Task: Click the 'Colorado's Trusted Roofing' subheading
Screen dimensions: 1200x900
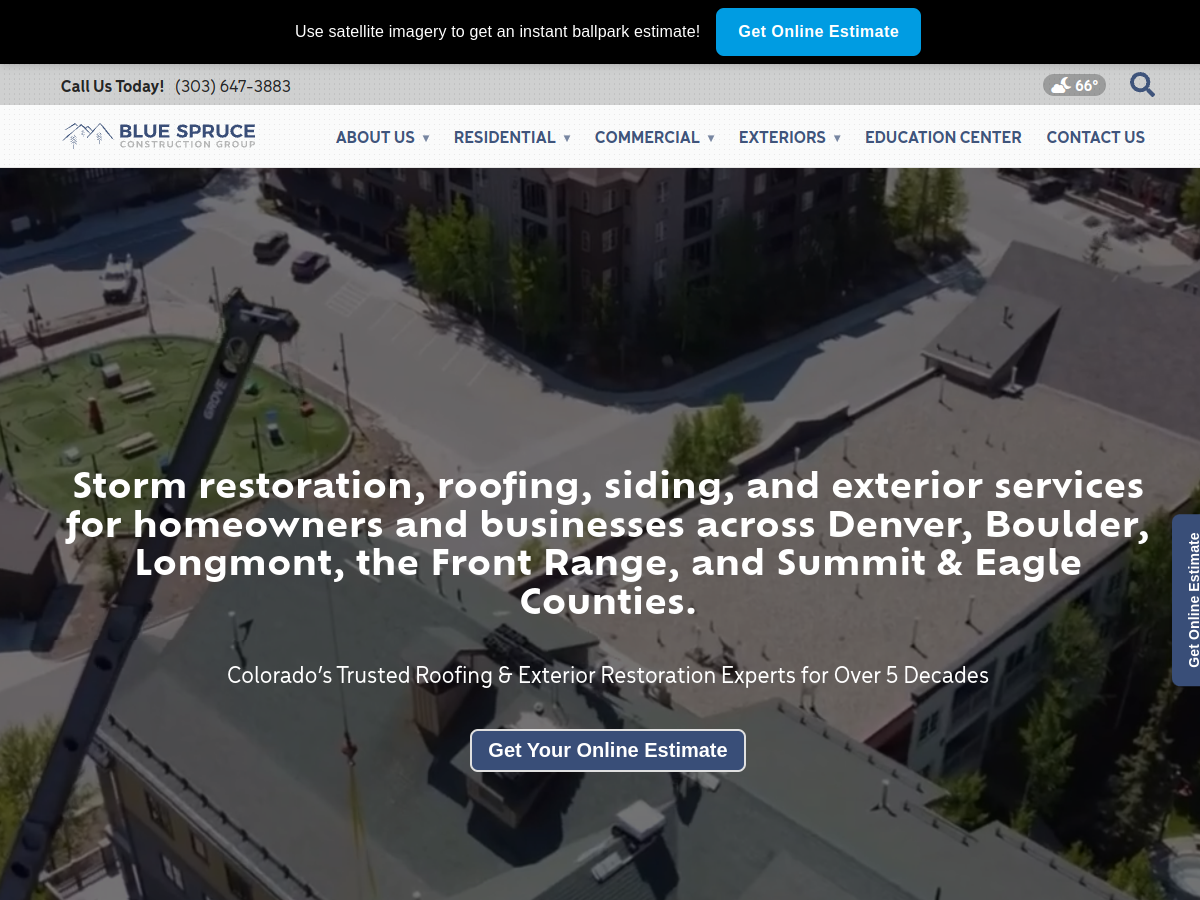Action: [608, 675]
